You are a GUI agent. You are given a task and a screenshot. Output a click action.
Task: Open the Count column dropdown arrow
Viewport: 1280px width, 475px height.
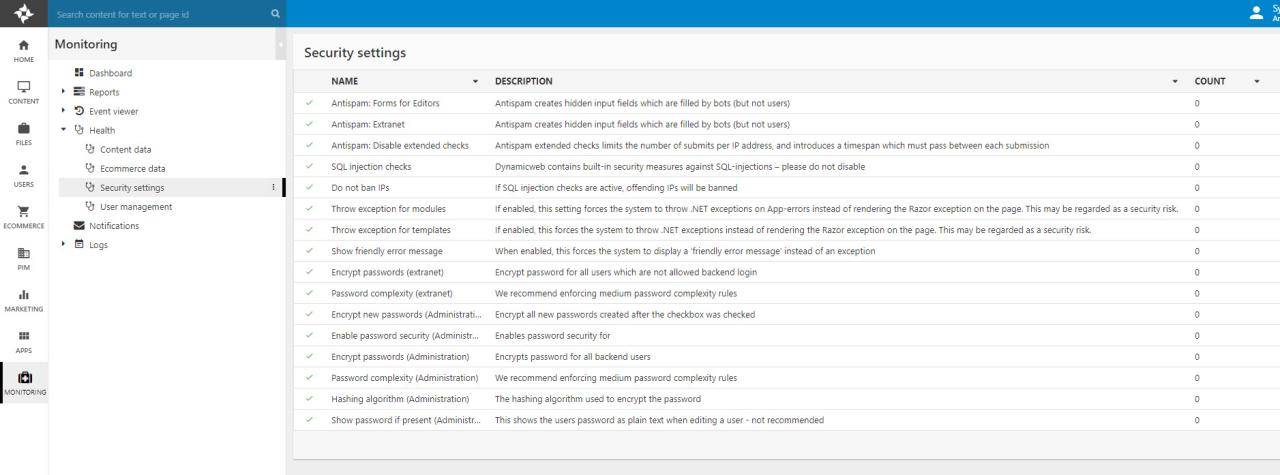tap(1256, 81)
